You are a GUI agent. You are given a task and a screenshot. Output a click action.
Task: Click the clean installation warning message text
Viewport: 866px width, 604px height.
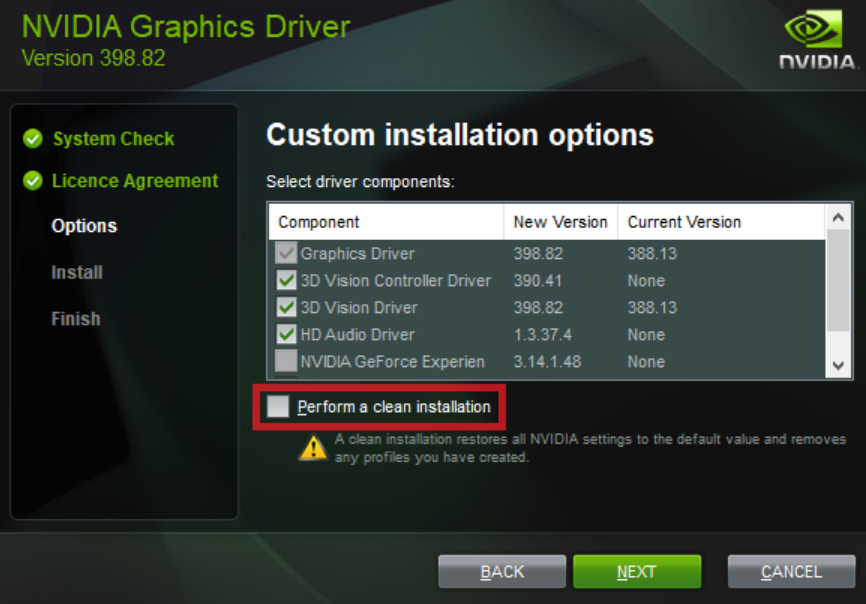pos(590,448)
